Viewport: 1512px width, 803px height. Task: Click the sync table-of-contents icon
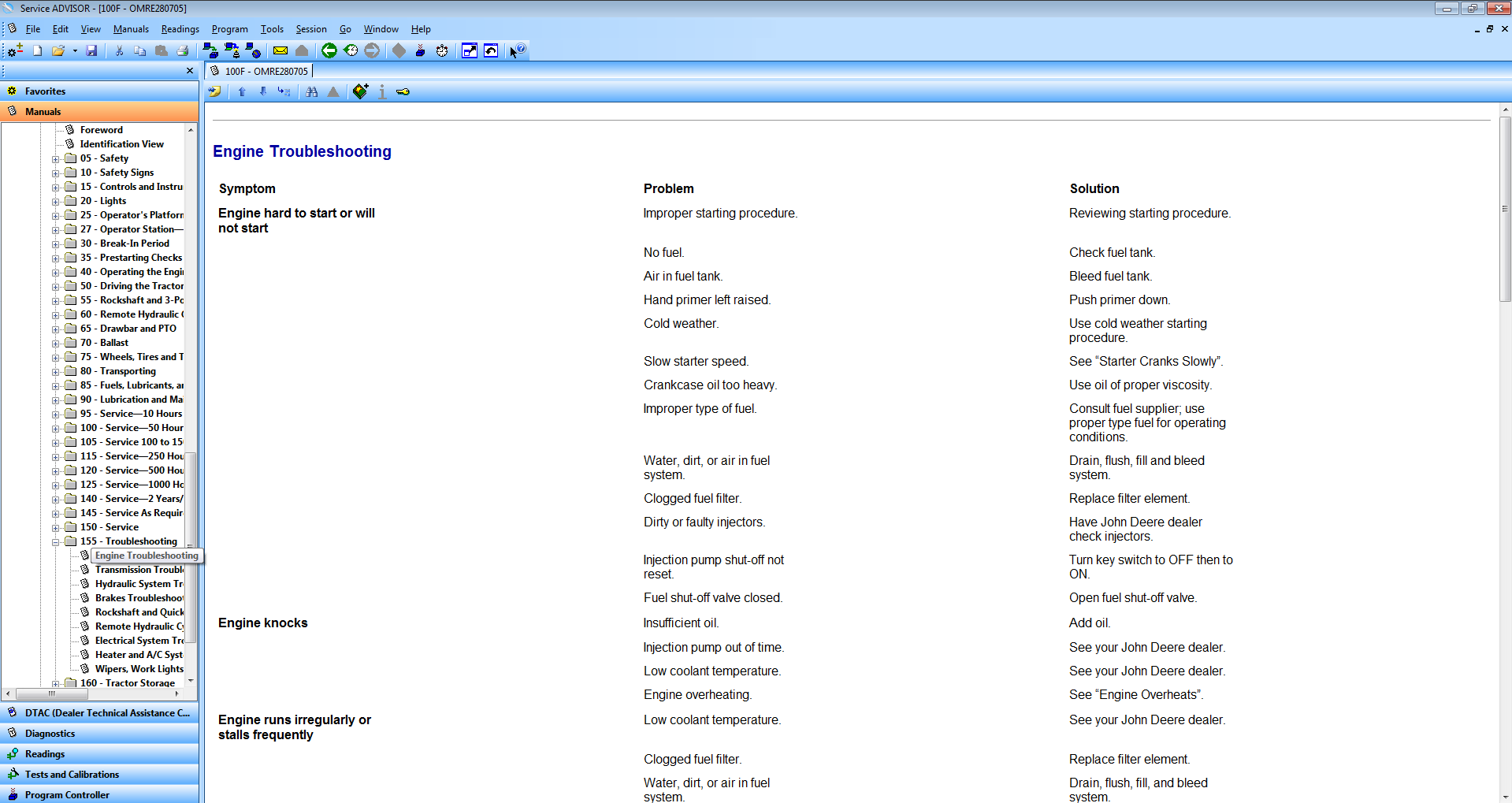[x=284, y=91]
